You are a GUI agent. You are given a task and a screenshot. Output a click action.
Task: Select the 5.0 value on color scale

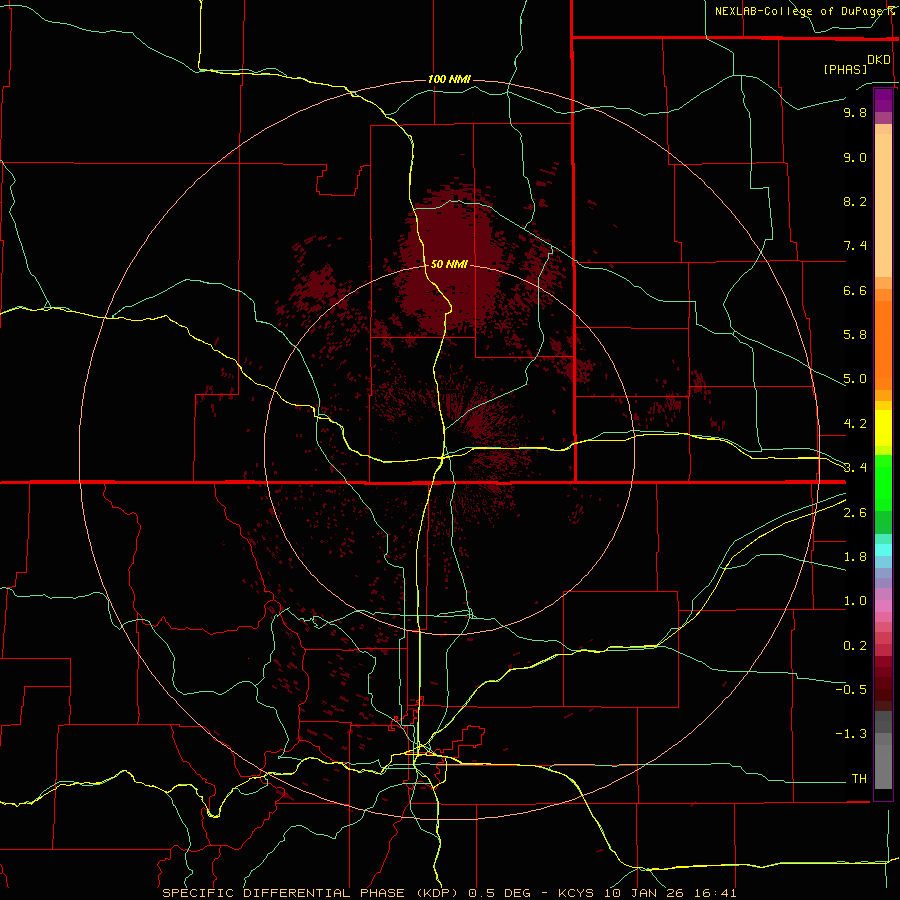[x=855, y=379]
